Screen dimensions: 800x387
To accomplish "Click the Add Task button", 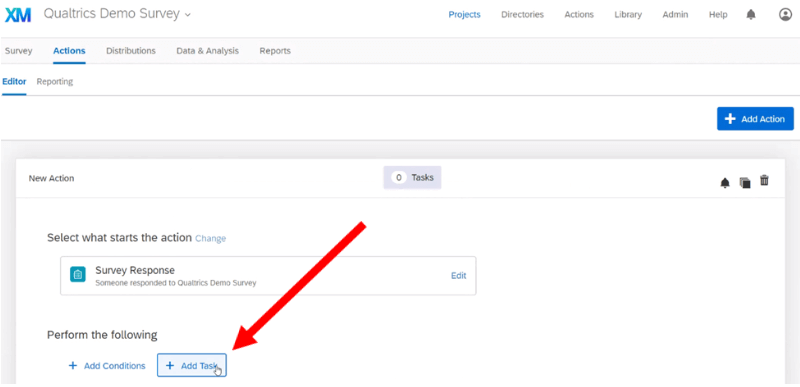I will (192, 366).
